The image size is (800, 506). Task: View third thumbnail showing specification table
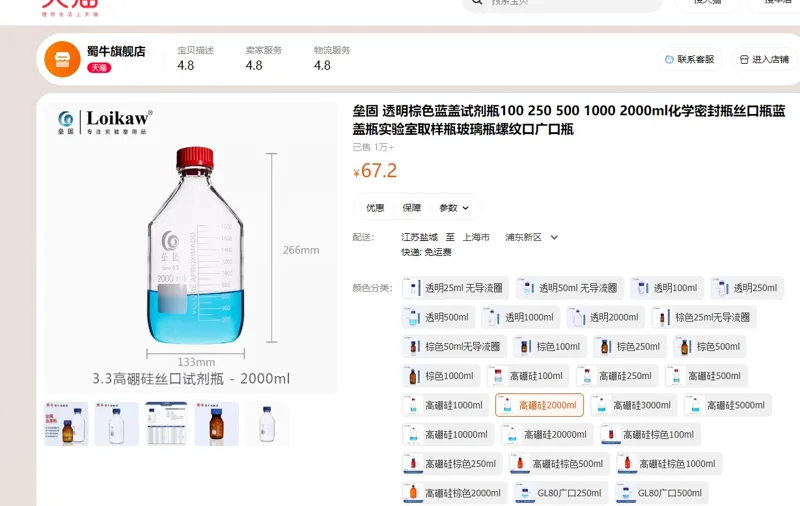(x=166, y=424)
